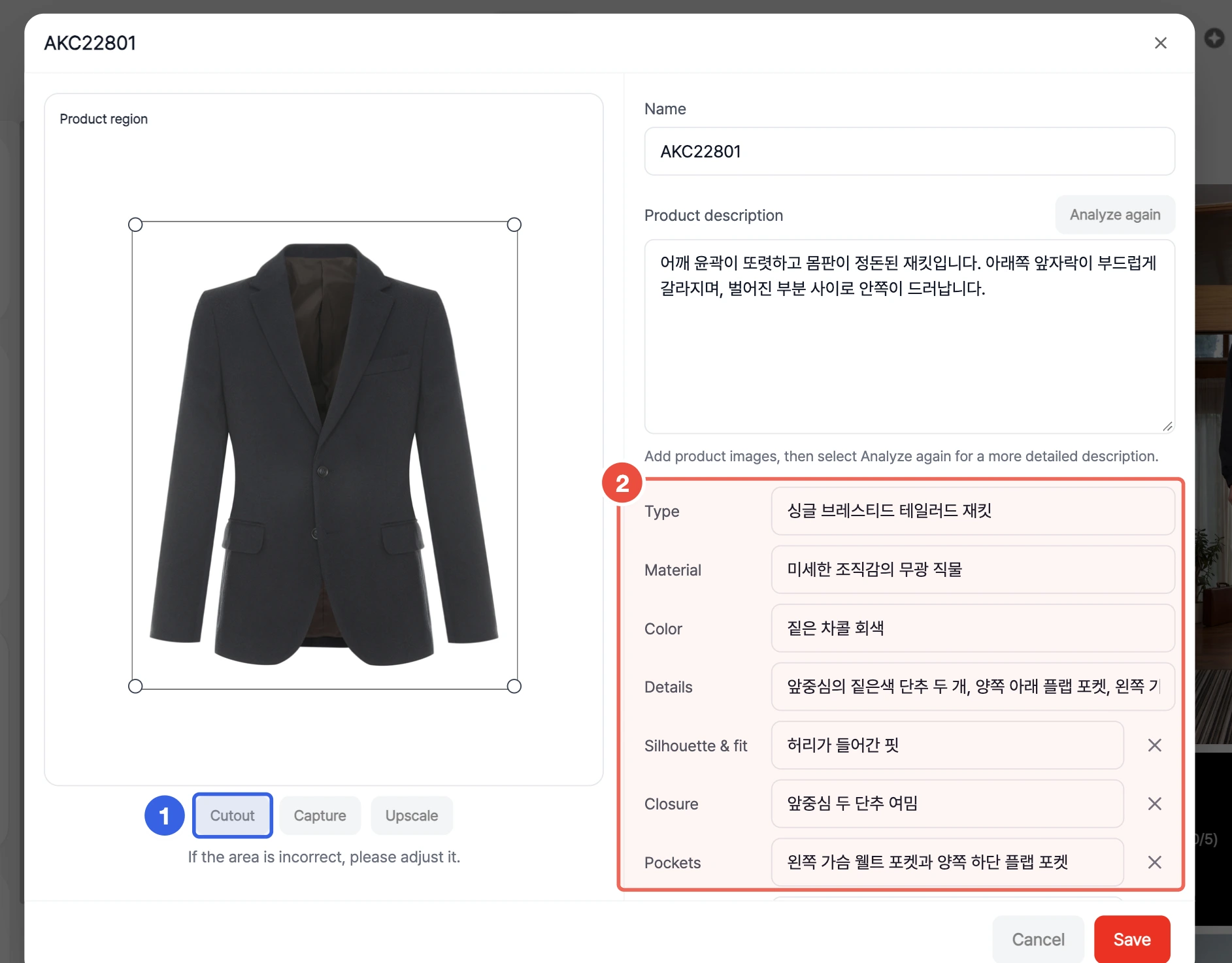Edit the Pockets field
Screen dimensions: 1232x963
pyautogui.click(x=948, y=862)
